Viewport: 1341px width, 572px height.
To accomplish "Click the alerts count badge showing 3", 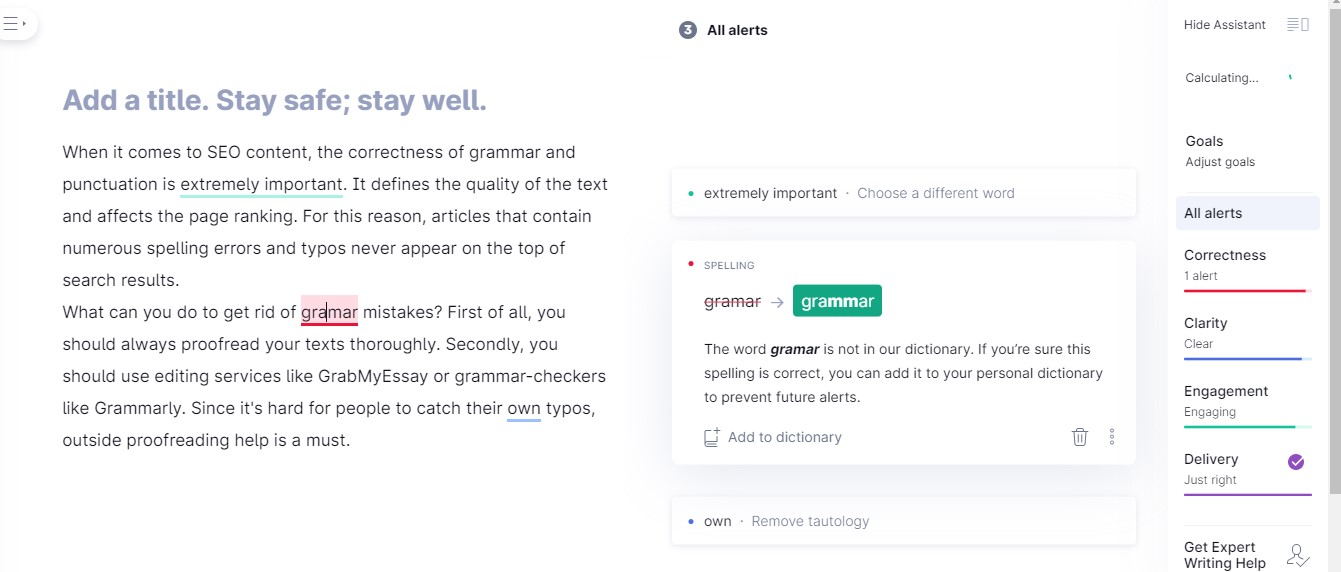I will coord(687,30).
